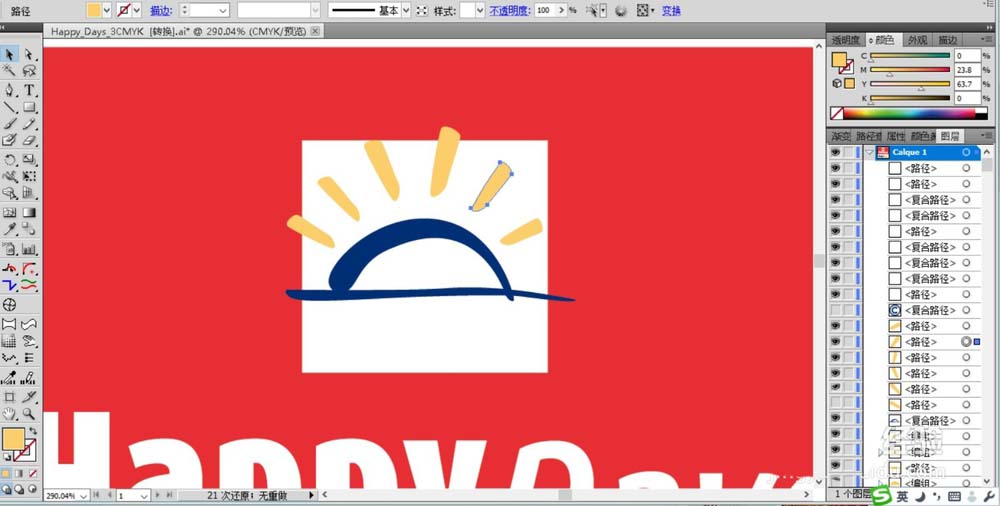
Task: Select the Free Transform tool
Action: click(29, 176)
